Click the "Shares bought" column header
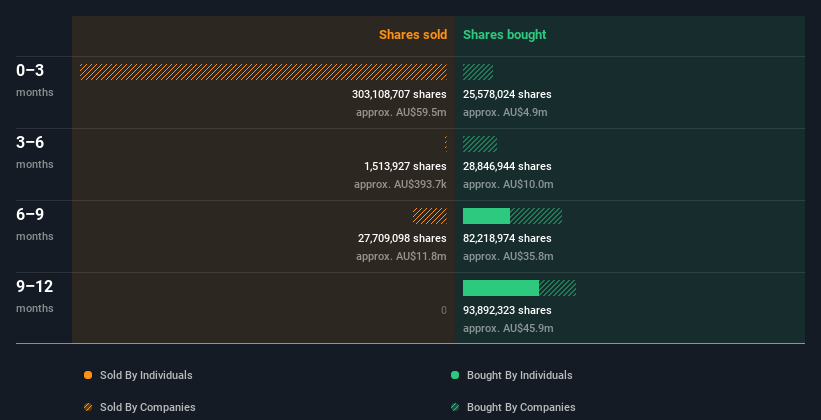821x420 pixels. tap(505, 35)
